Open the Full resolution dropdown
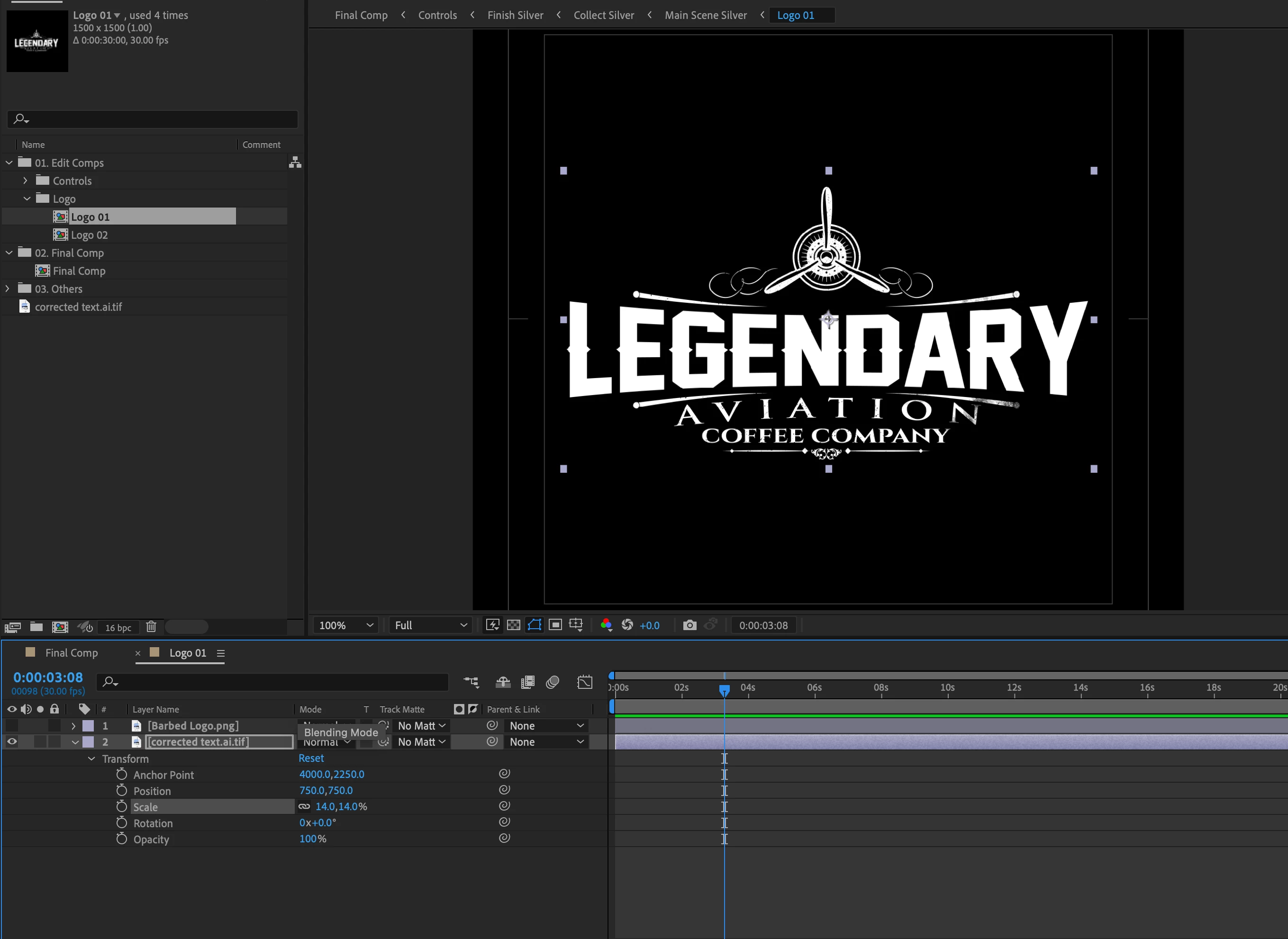1288x939 pixels. [430, 625]
